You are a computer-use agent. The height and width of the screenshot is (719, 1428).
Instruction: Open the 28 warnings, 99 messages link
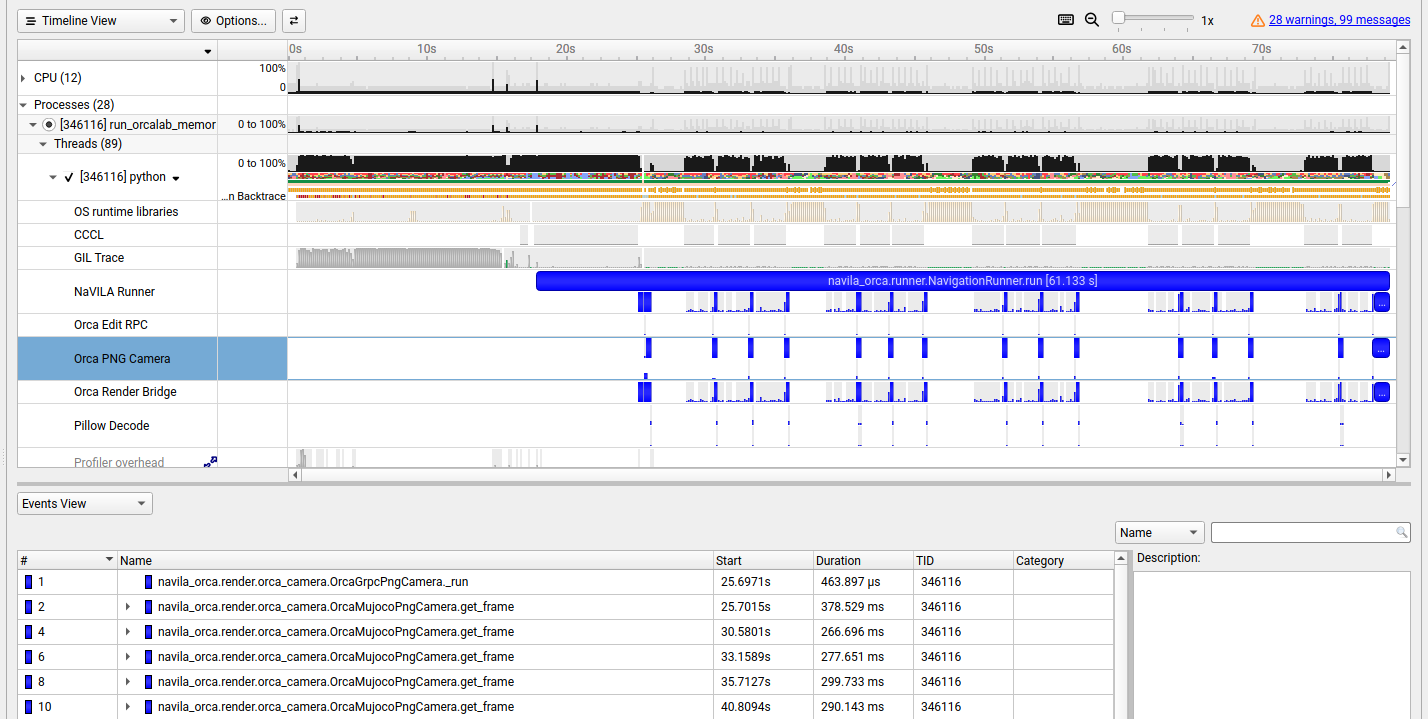1340,20
